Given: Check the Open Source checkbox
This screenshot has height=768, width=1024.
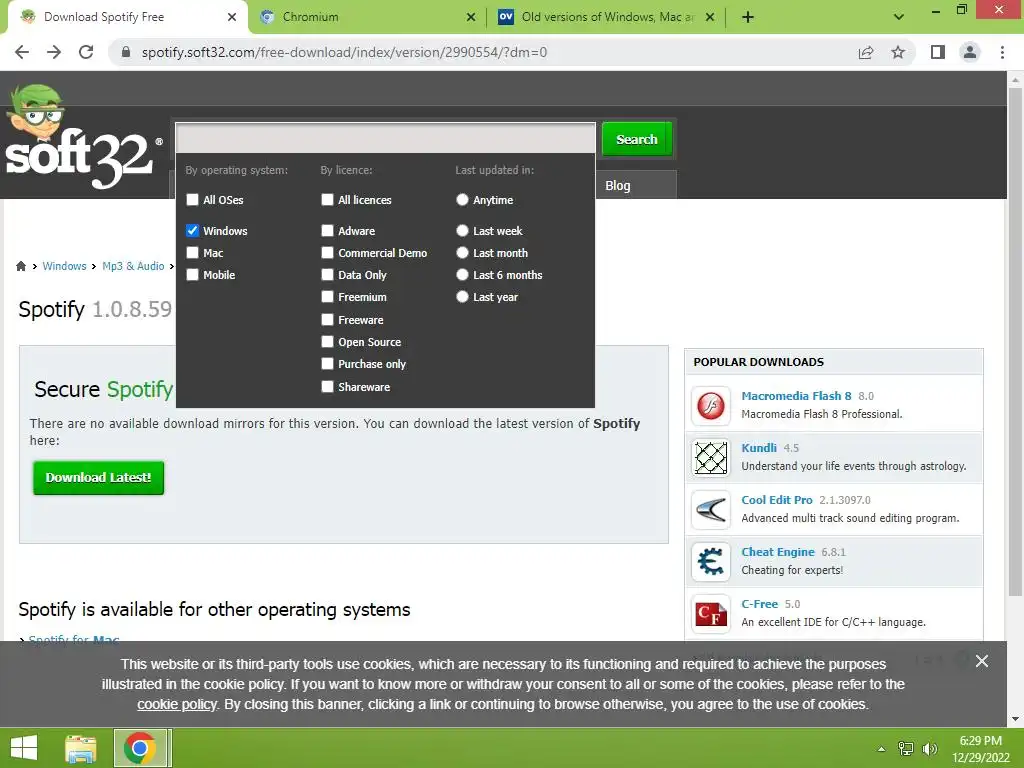Looking at the screenshot, I should 327,341.
